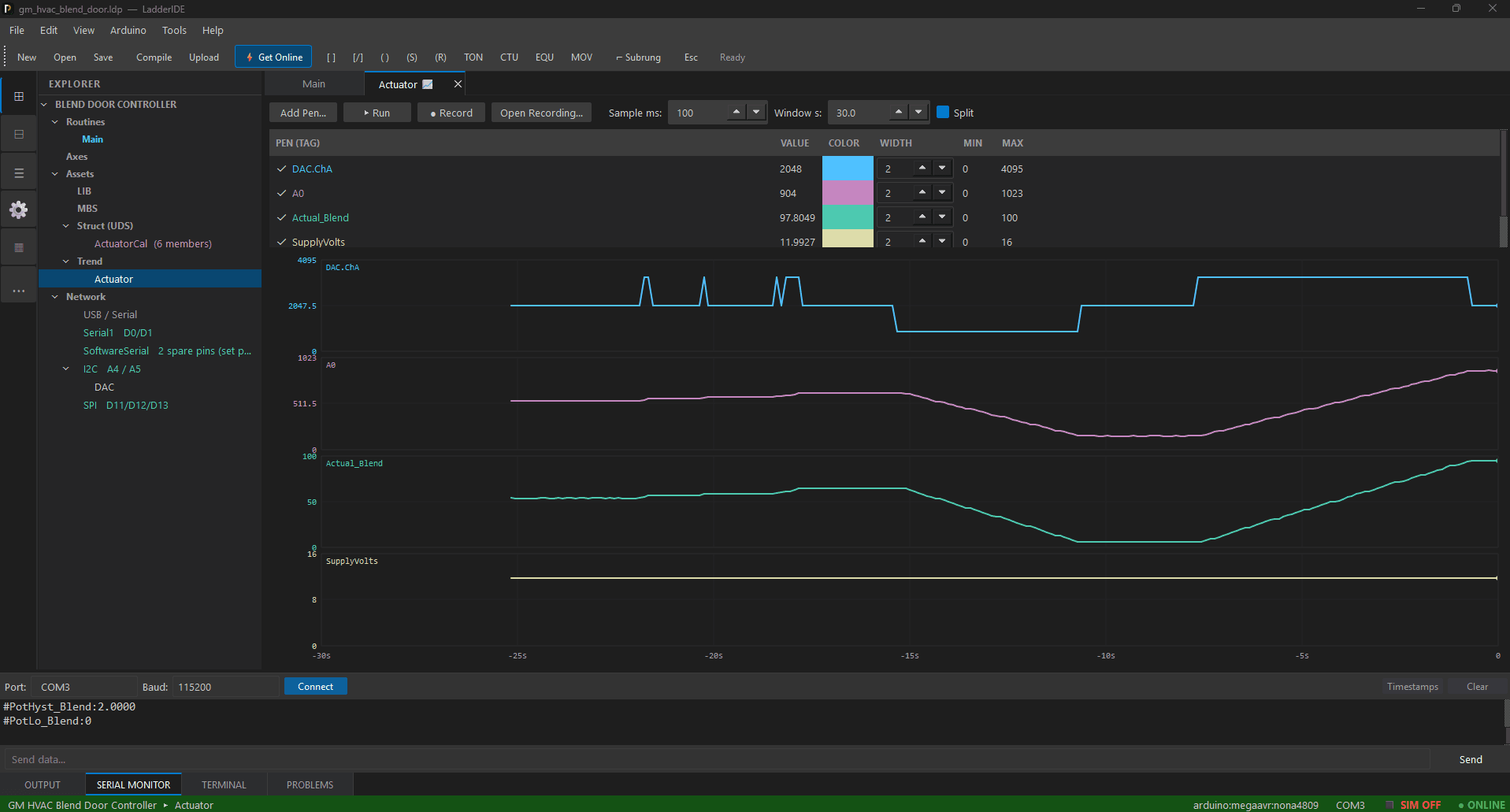Add a Subrung from toolbar

coord(638,57)
